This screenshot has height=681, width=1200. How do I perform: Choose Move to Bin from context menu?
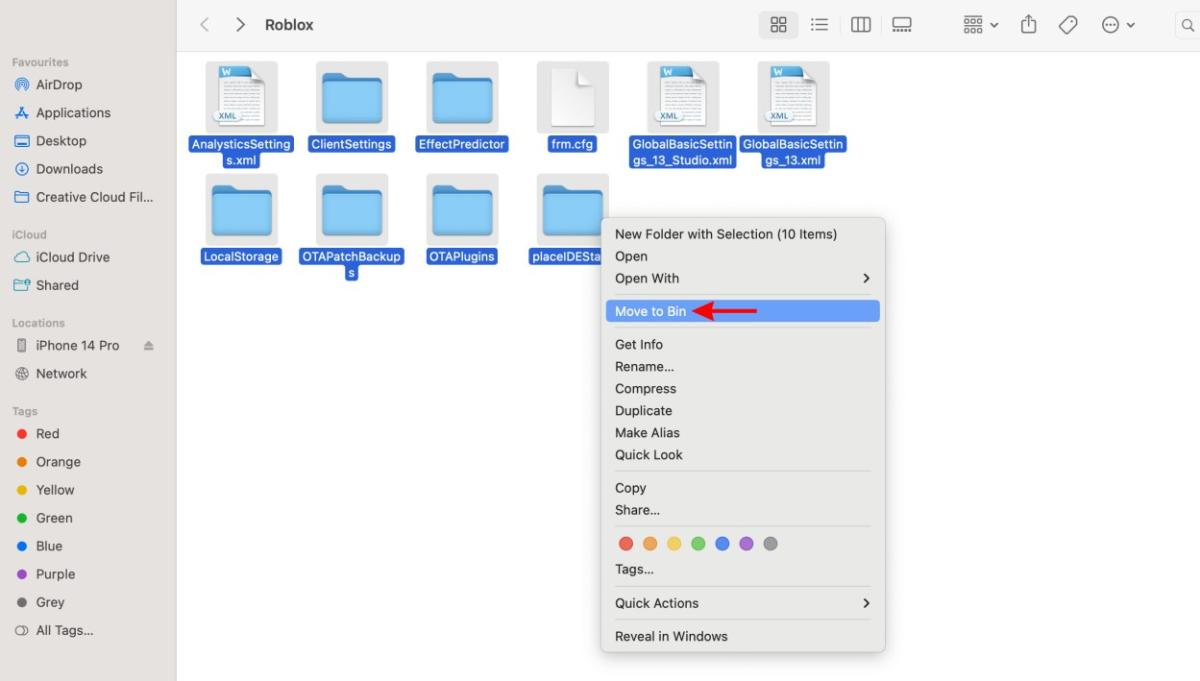651,311
